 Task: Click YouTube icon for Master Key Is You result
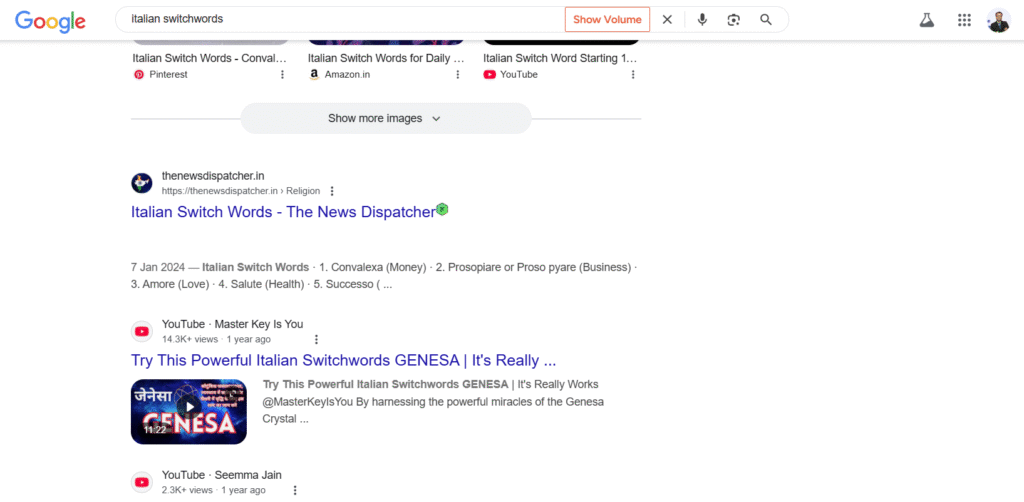[142, 332]
